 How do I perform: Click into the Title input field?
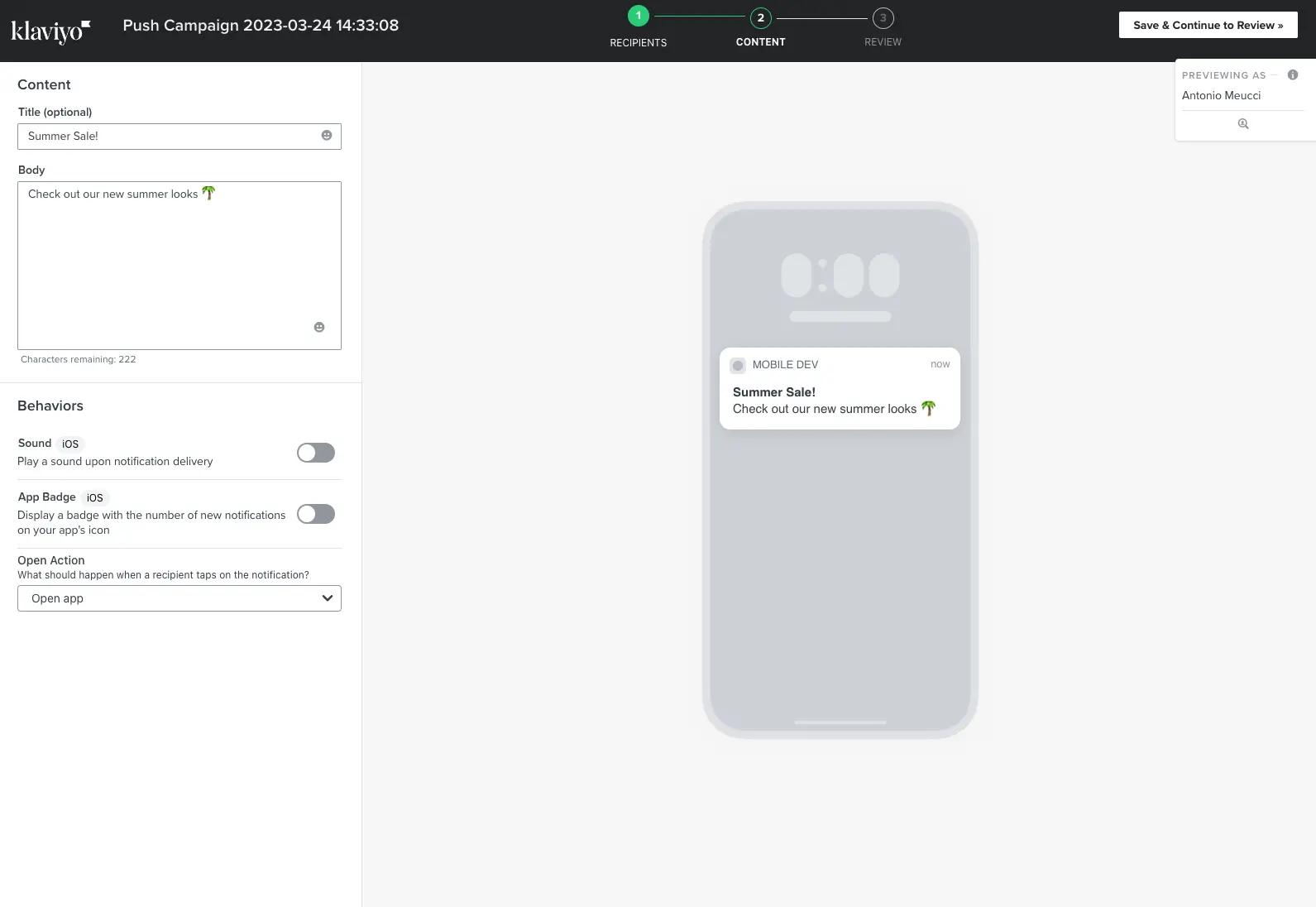coord(170,137)
